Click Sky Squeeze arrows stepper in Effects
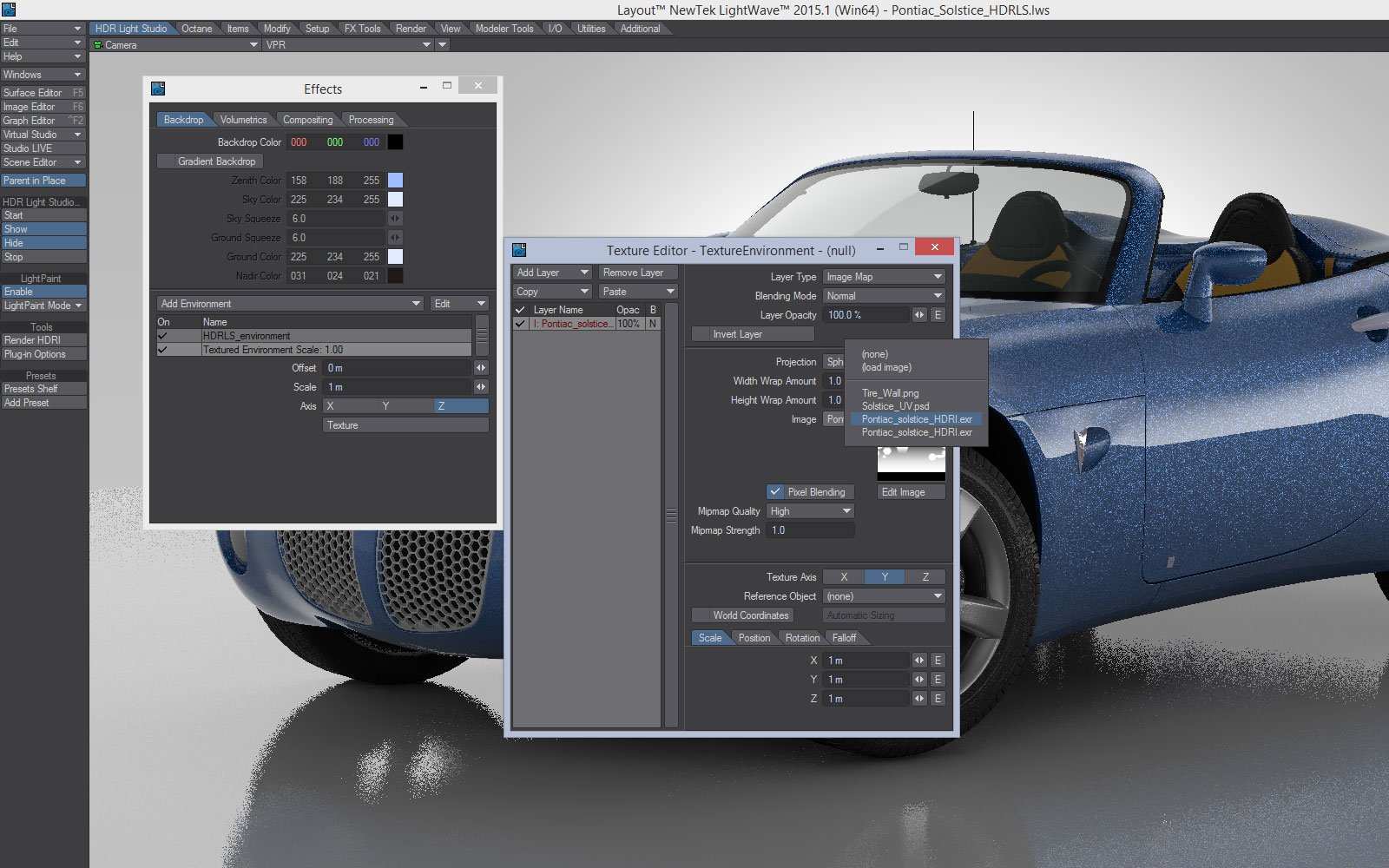 tap(395, 219)
